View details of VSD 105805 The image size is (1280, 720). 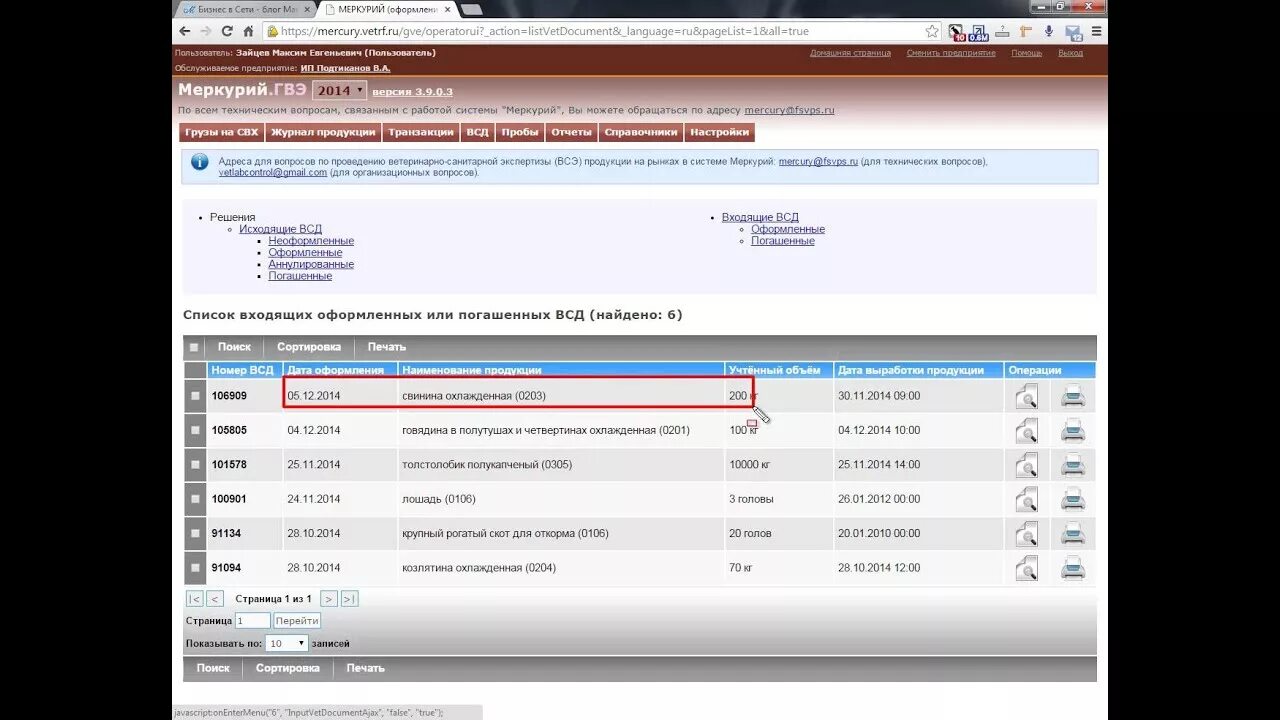pyautogui.click(x=1026, y=431)
